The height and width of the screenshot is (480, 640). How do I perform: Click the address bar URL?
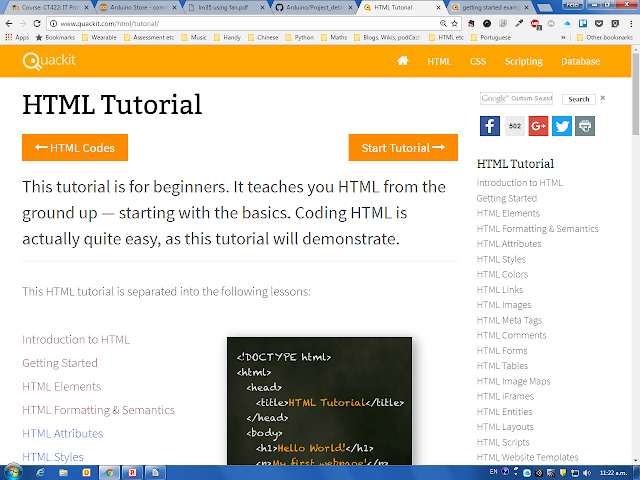(x=109, y=24)
